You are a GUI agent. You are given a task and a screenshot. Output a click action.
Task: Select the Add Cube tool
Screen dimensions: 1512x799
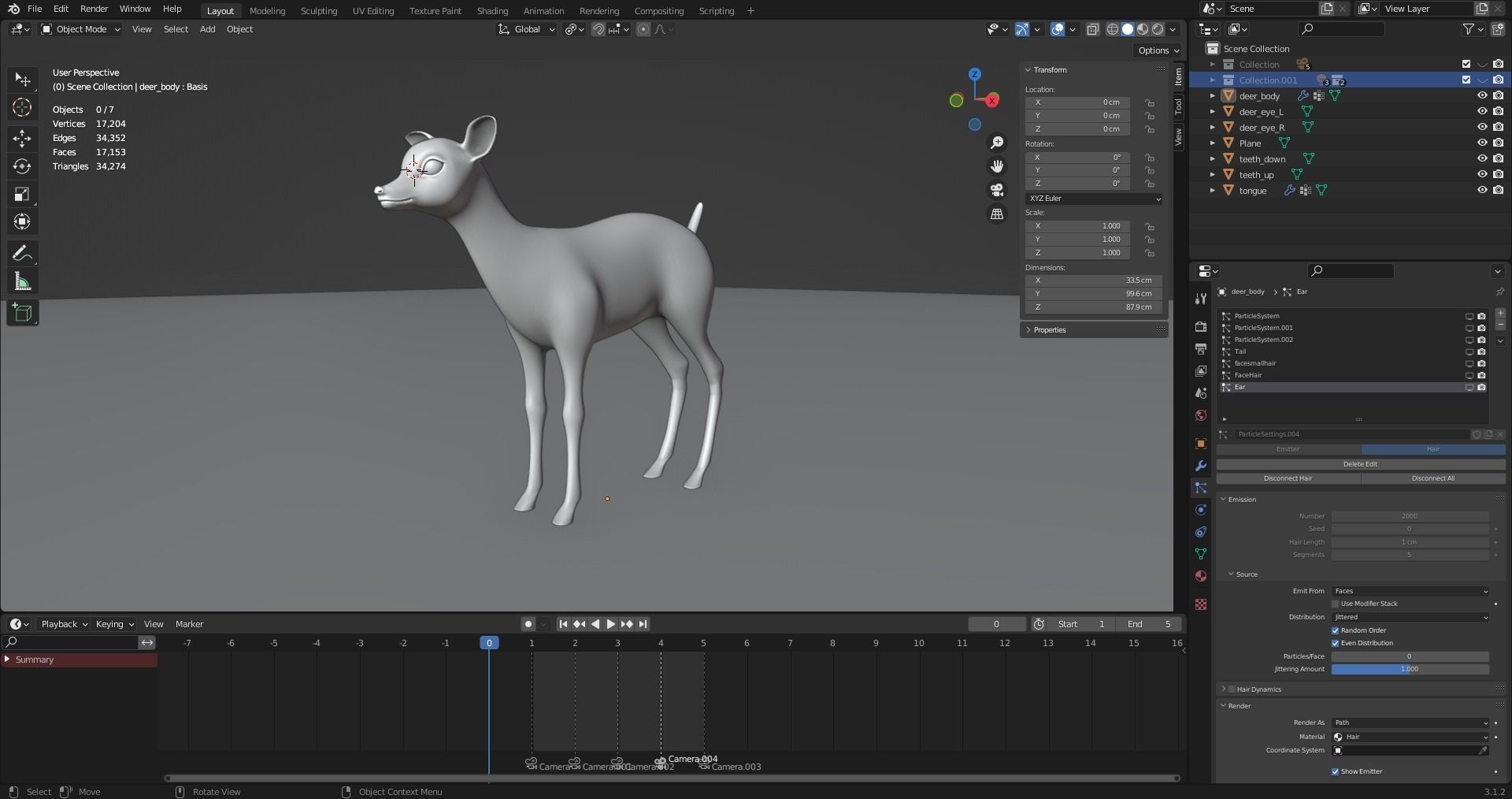pos(22,313)
